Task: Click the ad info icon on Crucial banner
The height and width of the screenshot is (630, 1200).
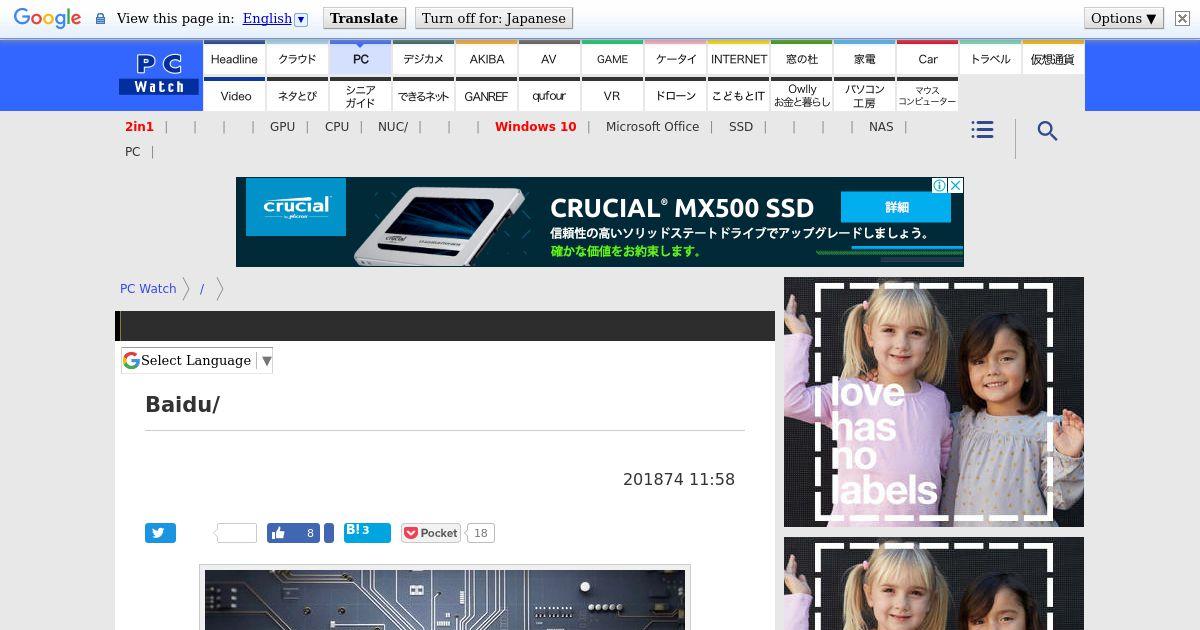Action: (939, 185)
